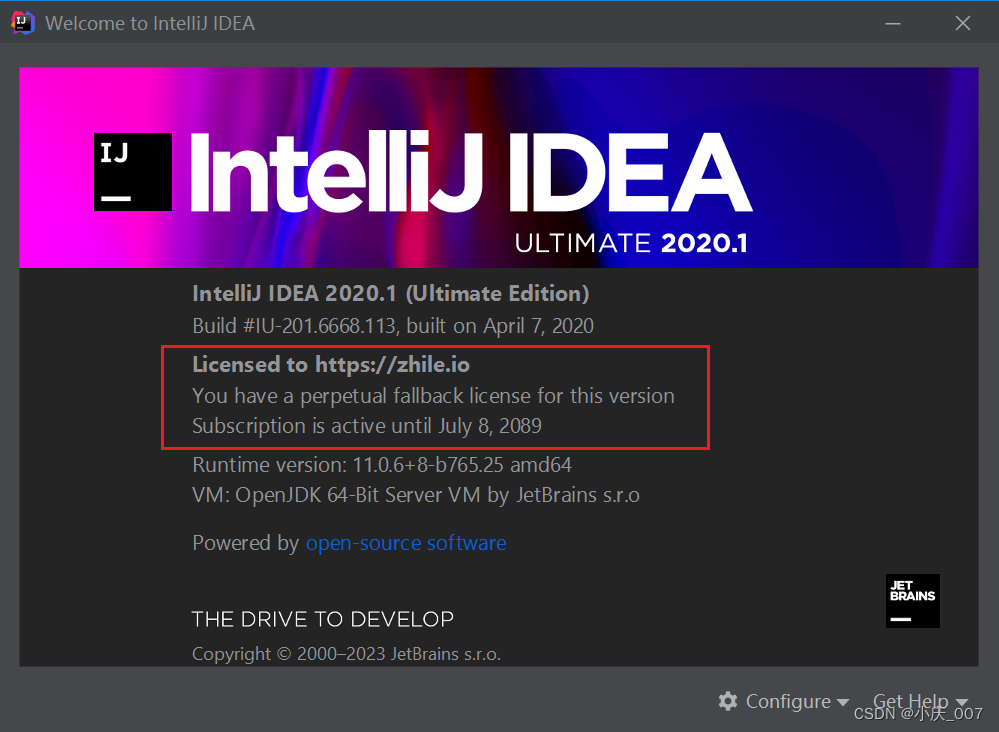Click the IntelliJ IDEA banner artwork
The height and width of the screenshot is (732, 999).
coord(499,167)
